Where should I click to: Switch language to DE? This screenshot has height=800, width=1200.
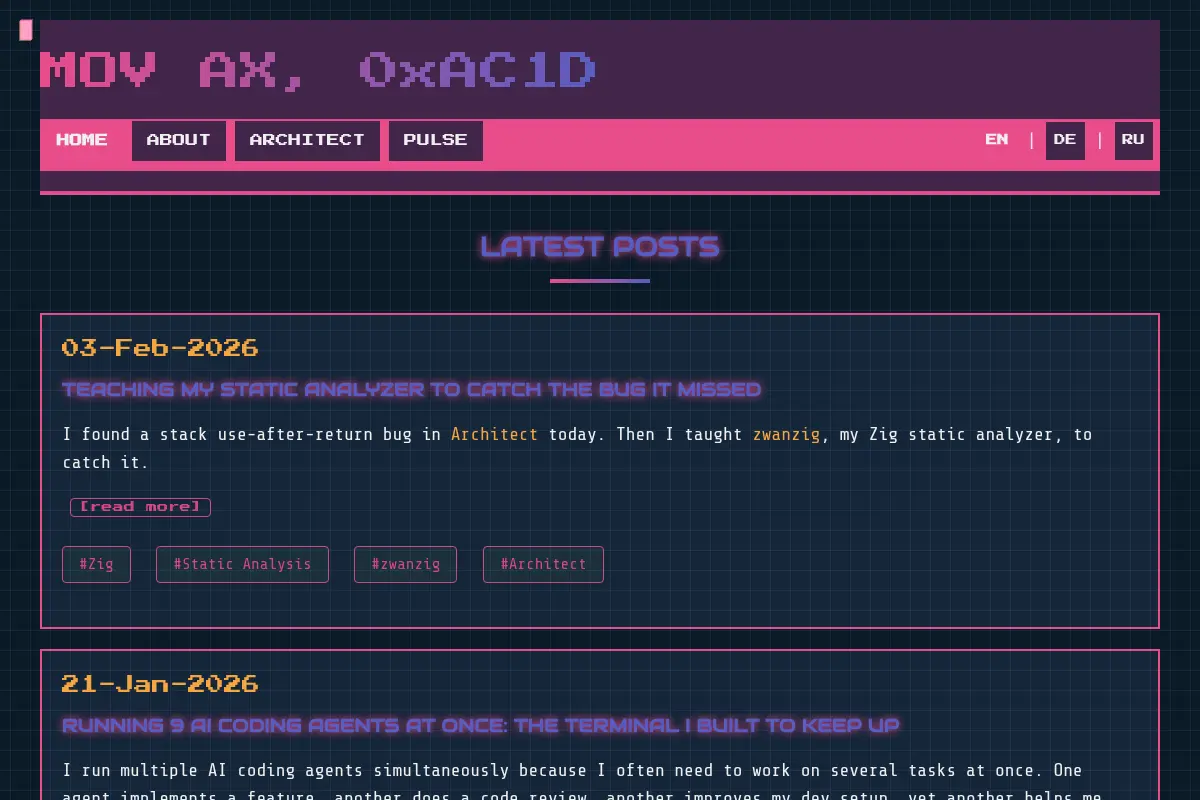(1065, 140)
